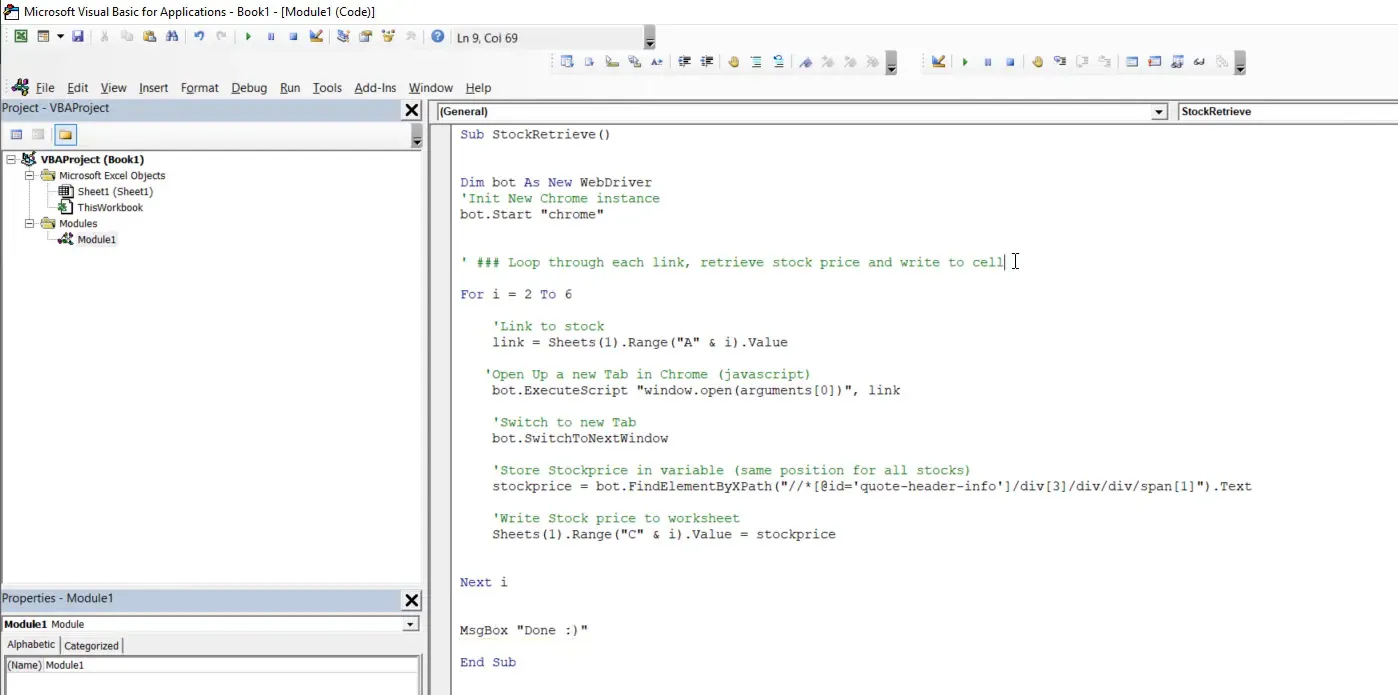Click the Find binoculars icon
This screenshot has height=695, width=1398.
coord(172,36)
